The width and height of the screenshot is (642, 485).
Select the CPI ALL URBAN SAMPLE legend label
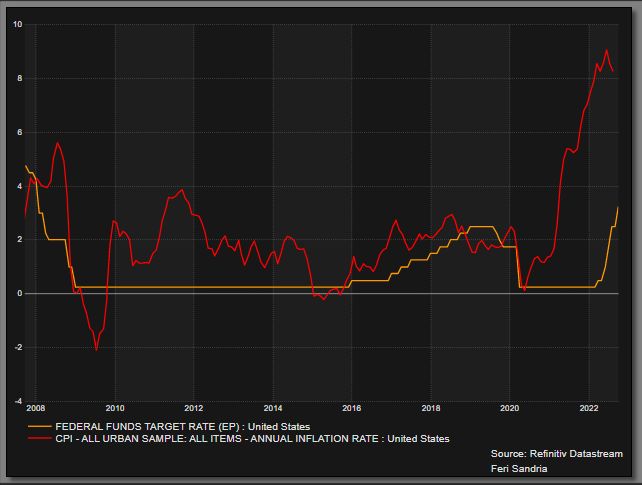[252, 439]
